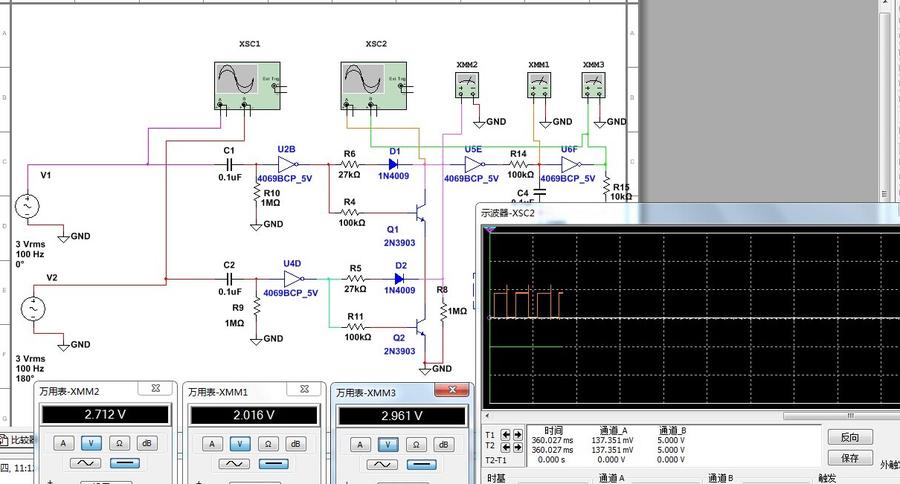Click the XMM3 multimeter instrument icon
The height and width of the screenshot is (484, 900).
[595, 87]
